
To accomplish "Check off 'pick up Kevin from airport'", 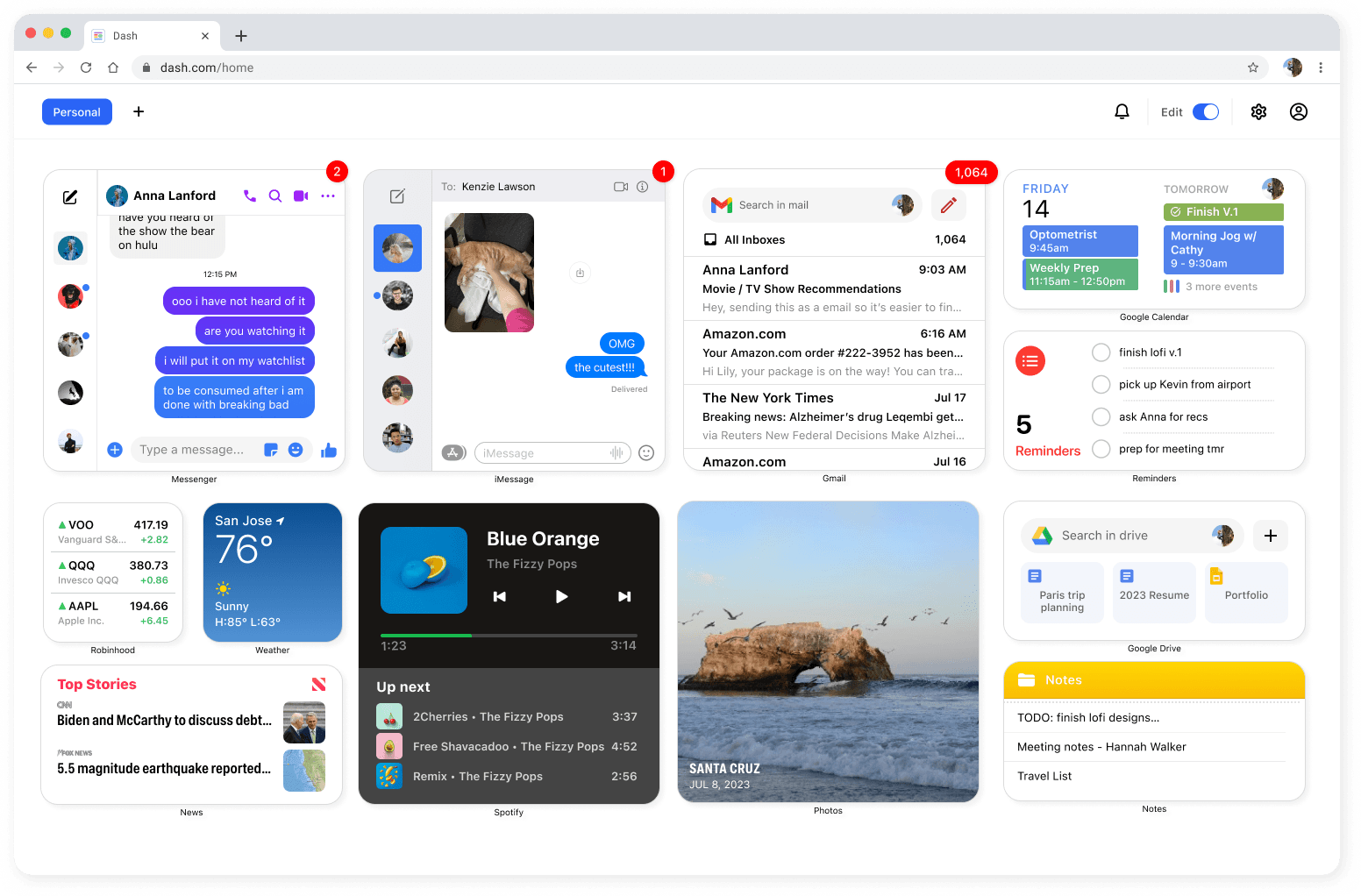I will [1101, 385].
